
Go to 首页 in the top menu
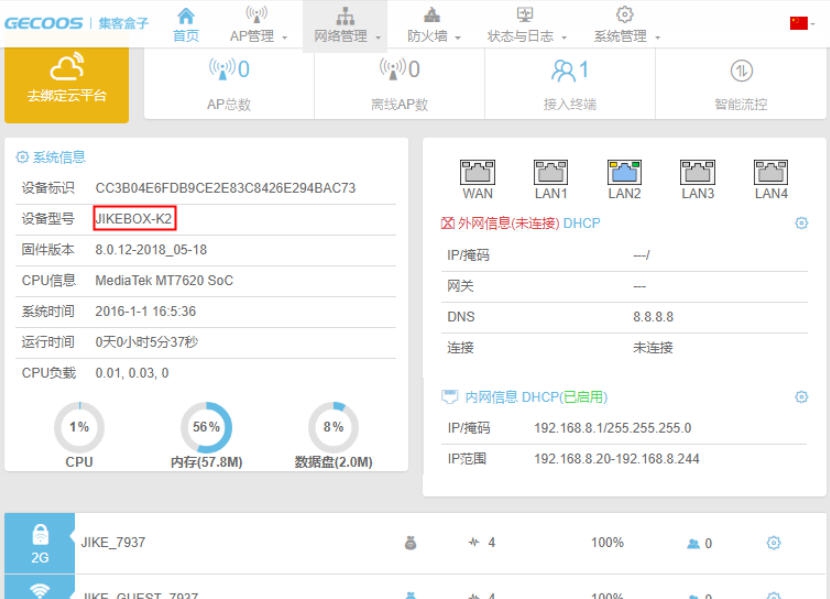coord(185,22)
